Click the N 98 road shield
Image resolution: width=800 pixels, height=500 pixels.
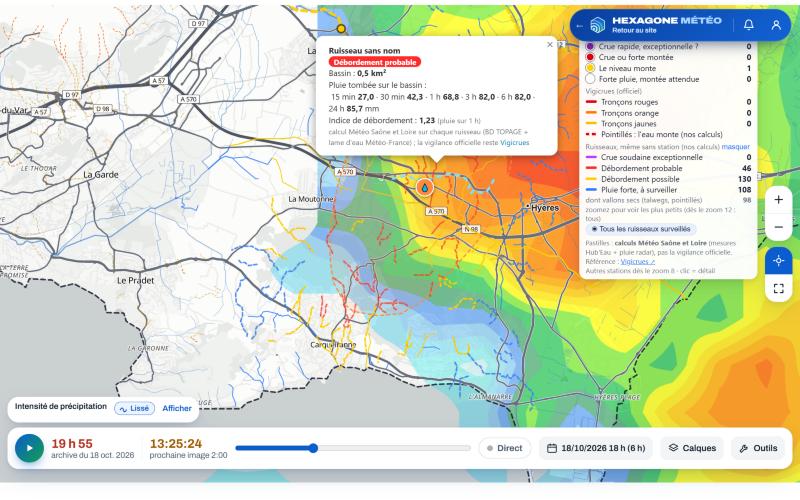click(x=470, y=229)
